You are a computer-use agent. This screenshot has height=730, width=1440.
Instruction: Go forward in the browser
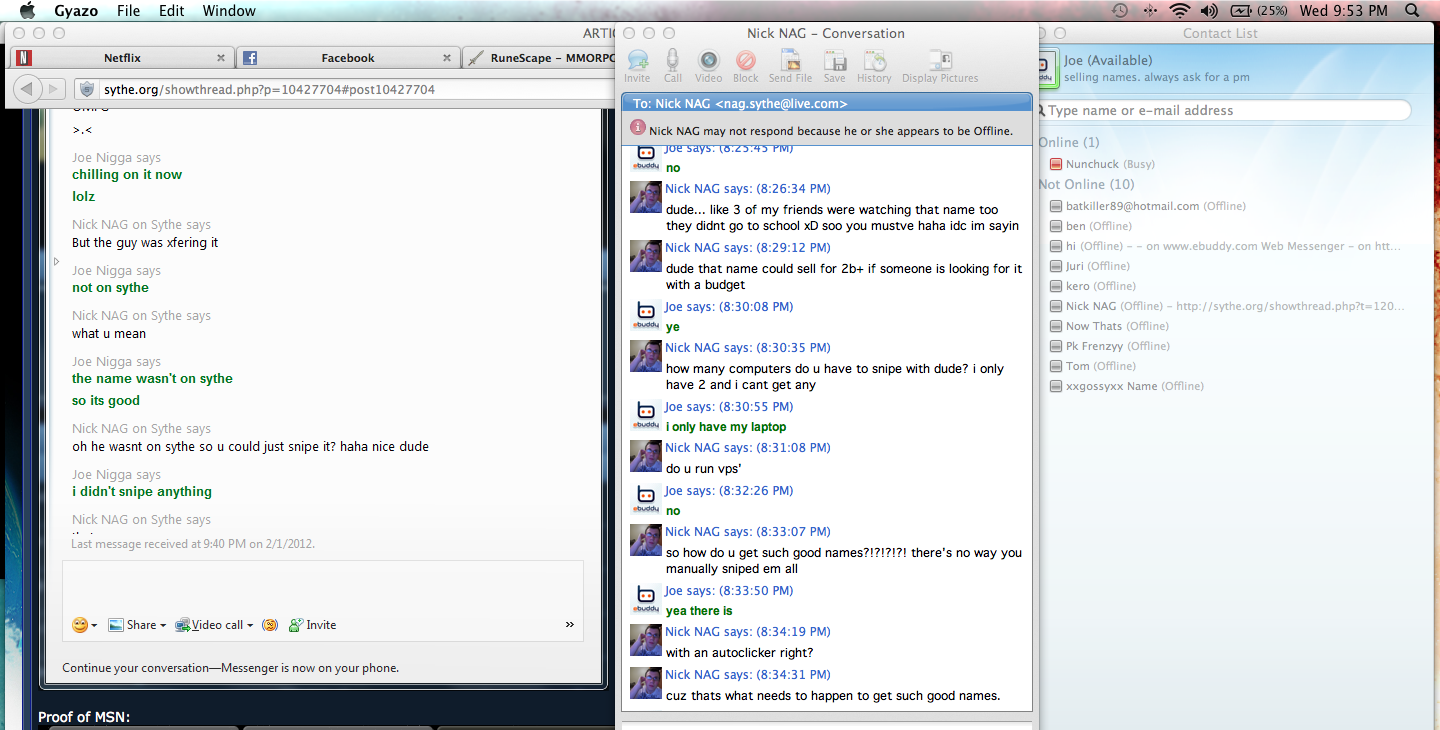click(x=55, y=89)
